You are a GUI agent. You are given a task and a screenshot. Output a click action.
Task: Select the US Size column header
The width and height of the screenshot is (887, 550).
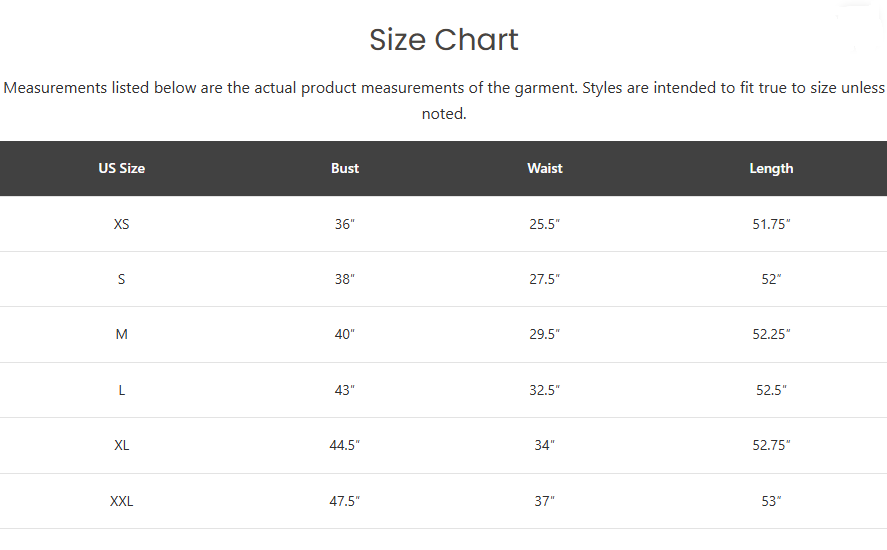tap(122, 168)
